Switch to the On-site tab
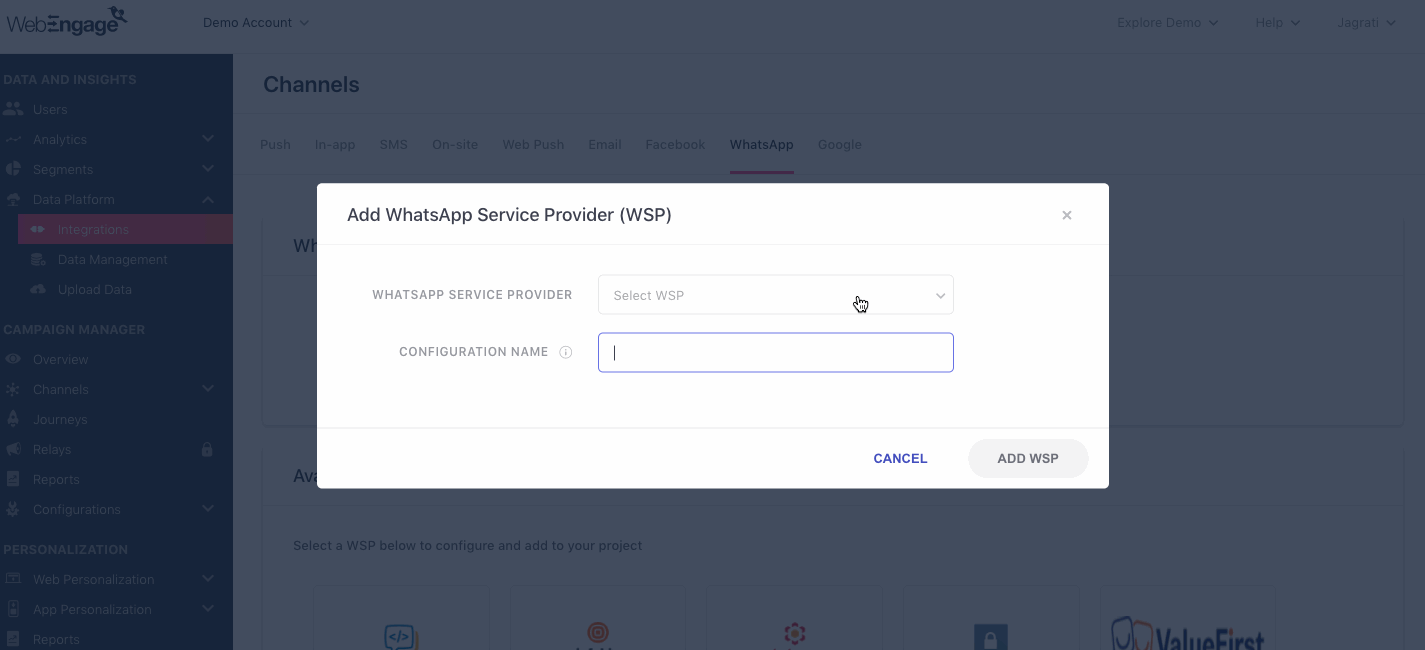 click(x=455, y=144)
